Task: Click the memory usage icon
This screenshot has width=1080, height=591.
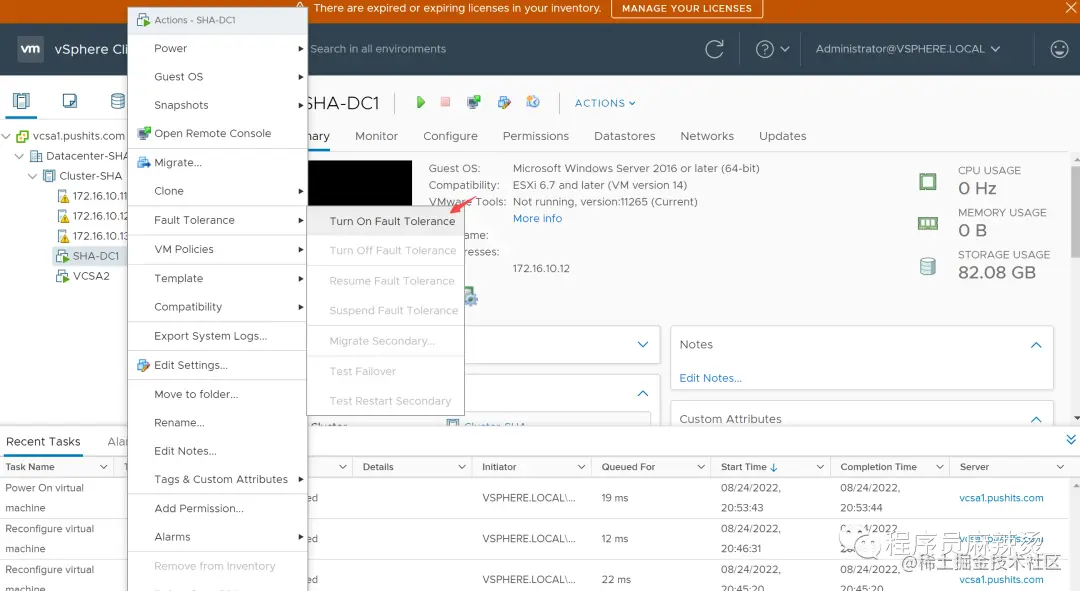Action: coord(928,224)
